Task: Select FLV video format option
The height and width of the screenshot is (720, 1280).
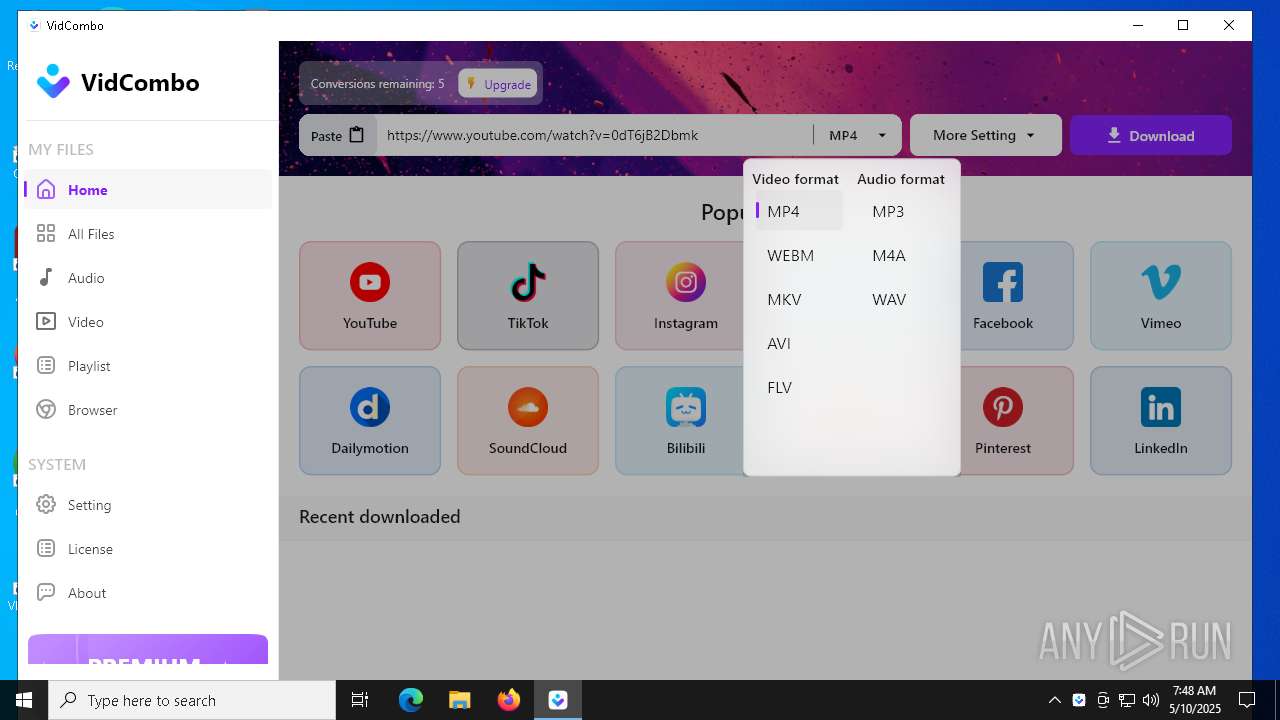Action: 799,387
